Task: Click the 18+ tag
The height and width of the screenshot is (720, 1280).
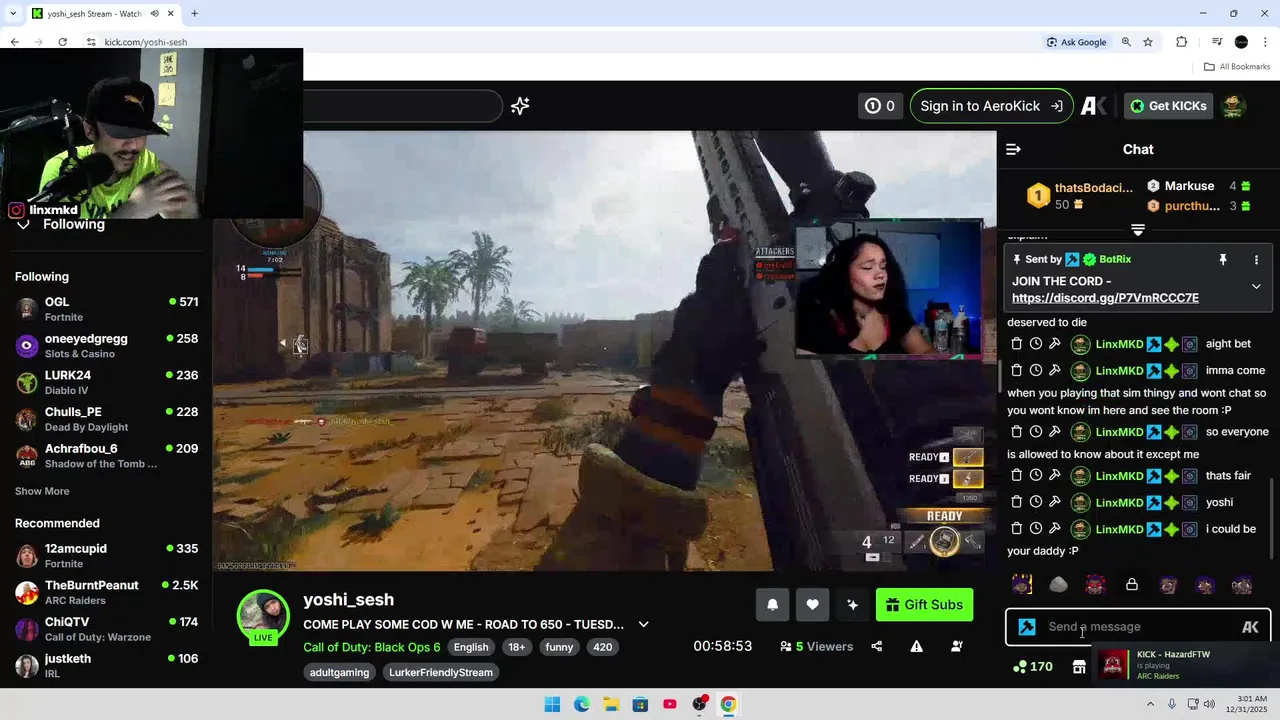Action: coord(516,647)
